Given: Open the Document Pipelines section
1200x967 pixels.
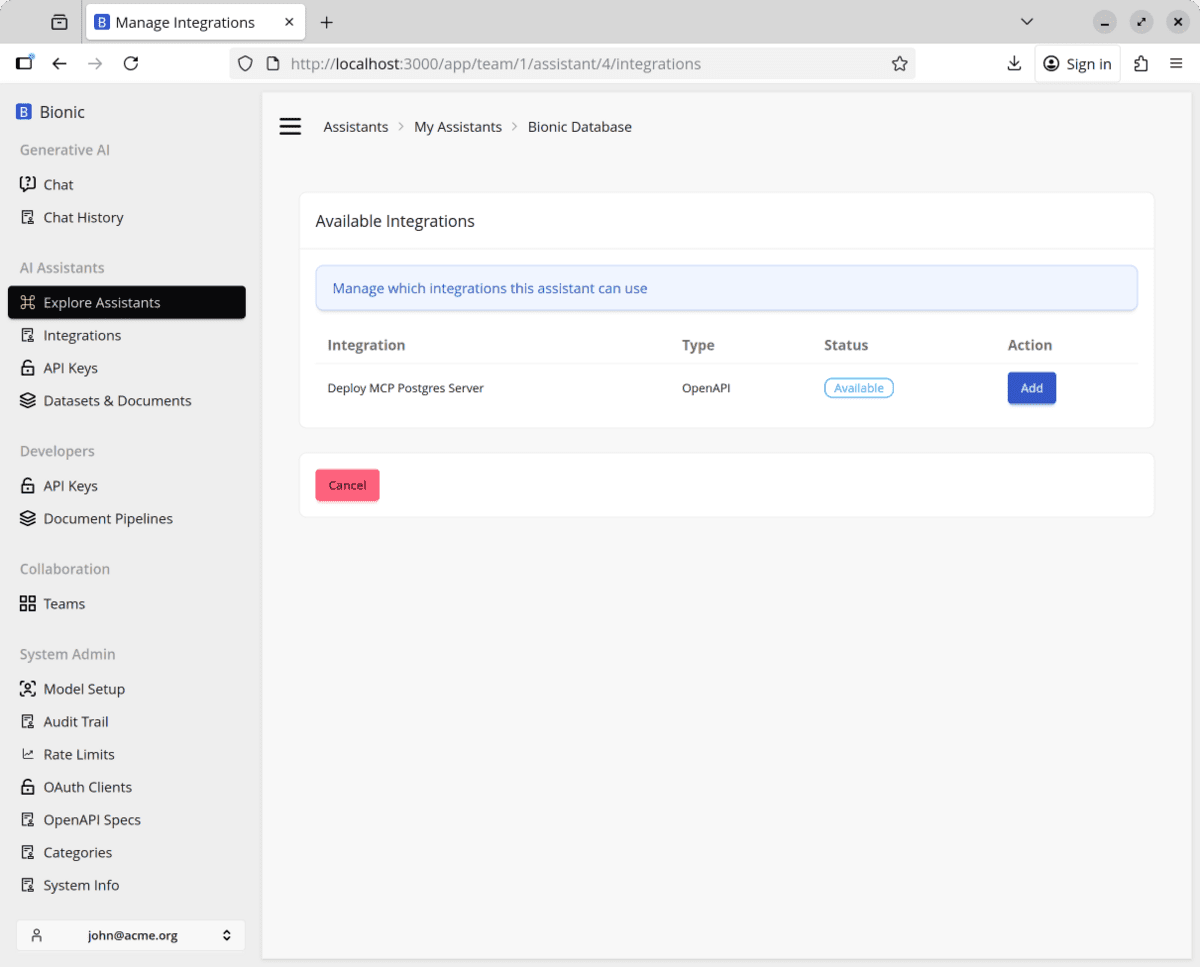Looking at the screenshot, I should [108, 519].
